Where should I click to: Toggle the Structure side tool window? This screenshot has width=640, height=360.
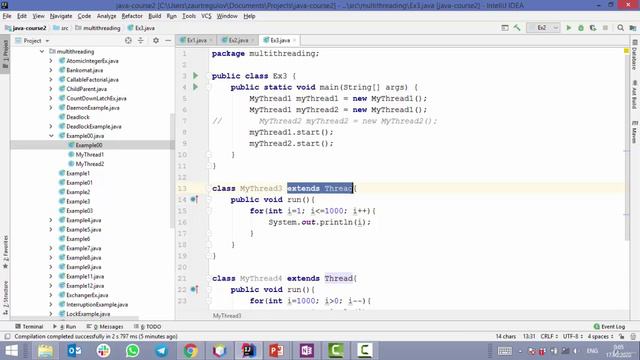coord(5,298)
